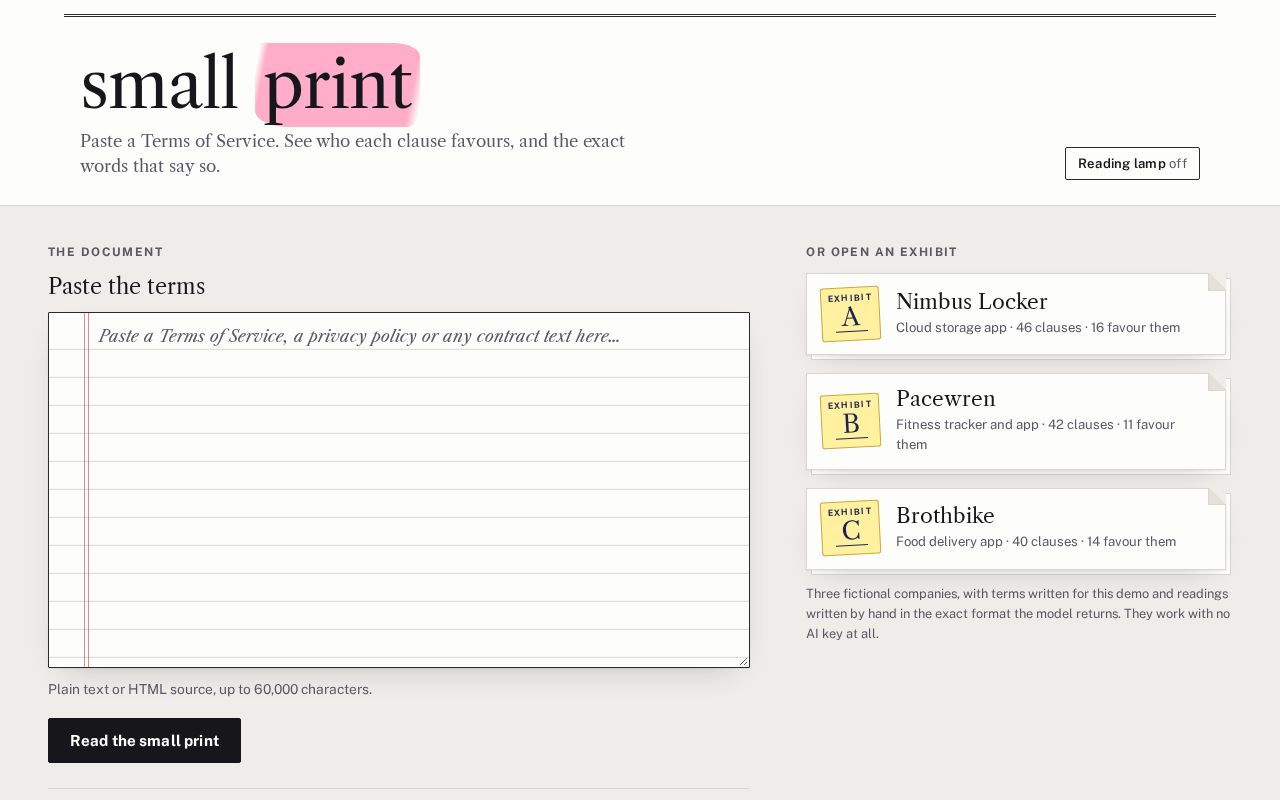Open the Pacewren exhibit title
Viewport: 1280px width, 800px height.
(945, 398)
